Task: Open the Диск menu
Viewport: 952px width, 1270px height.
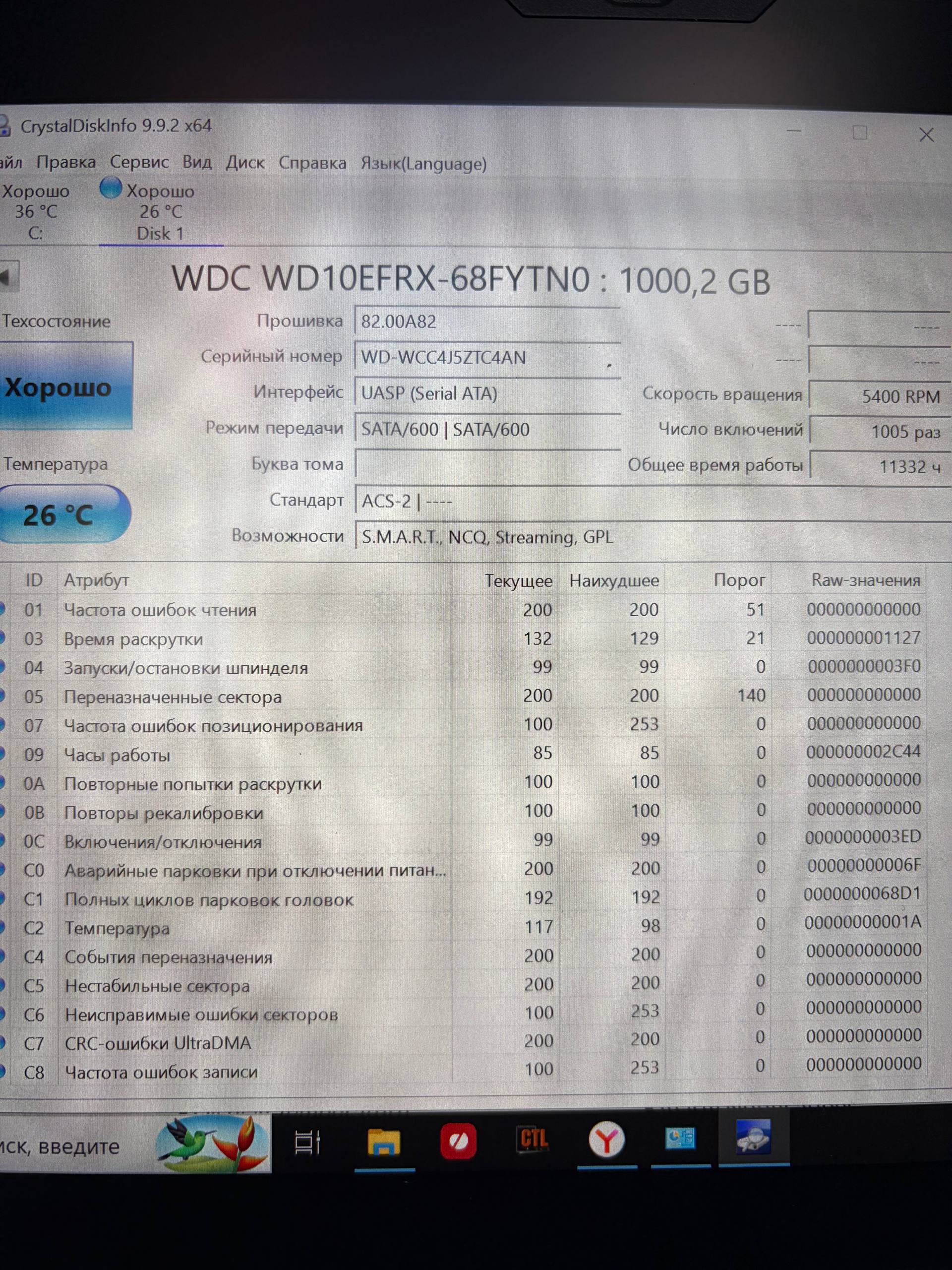Action: 245,163
